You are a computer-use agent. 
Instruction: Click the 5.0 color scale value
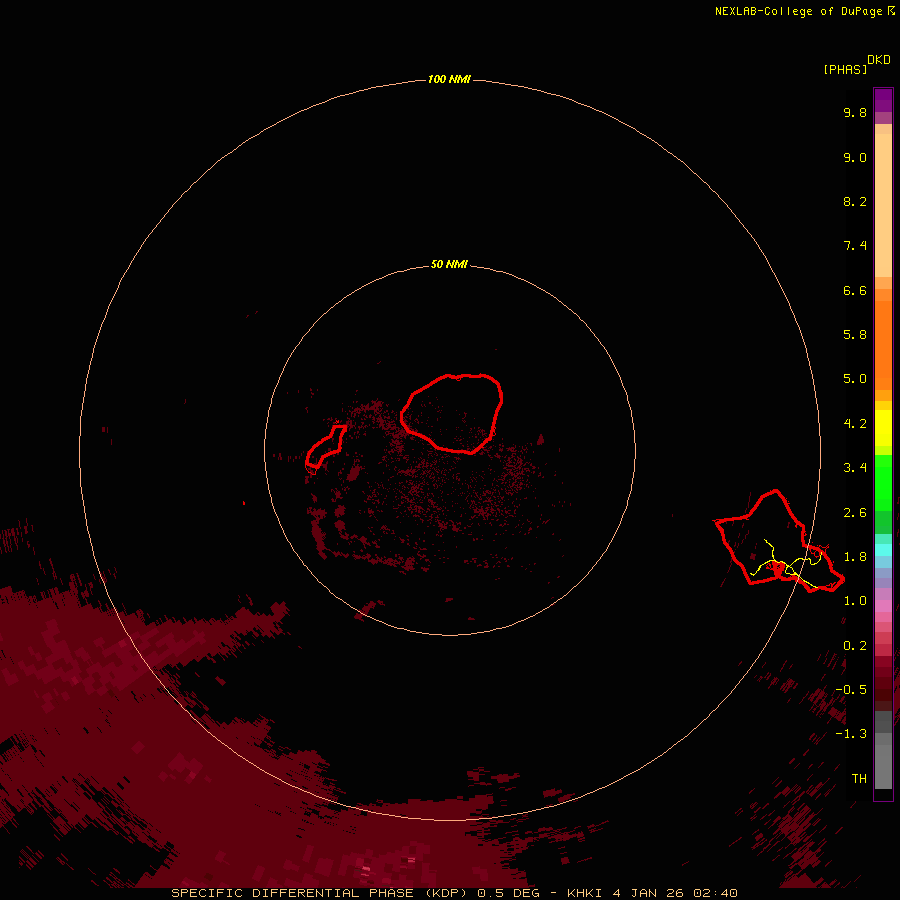click(855, 379)
